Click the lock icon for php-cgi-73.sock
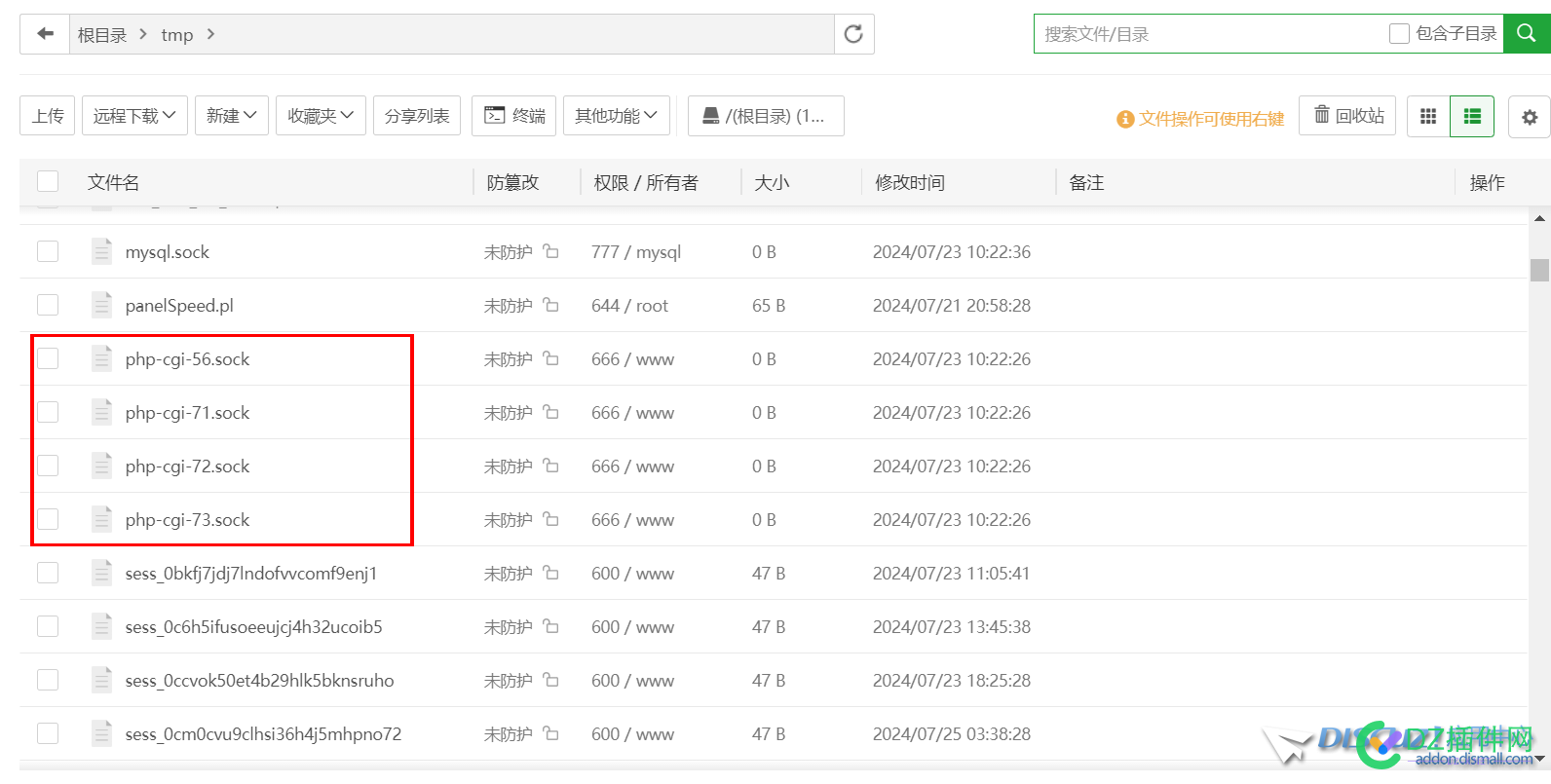 pos(550,519)
